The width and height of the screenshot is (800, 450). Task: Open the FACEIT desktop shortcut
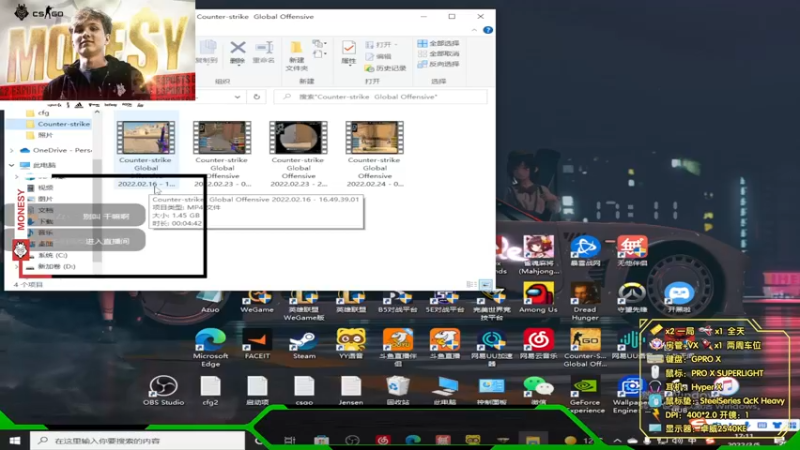257,344
